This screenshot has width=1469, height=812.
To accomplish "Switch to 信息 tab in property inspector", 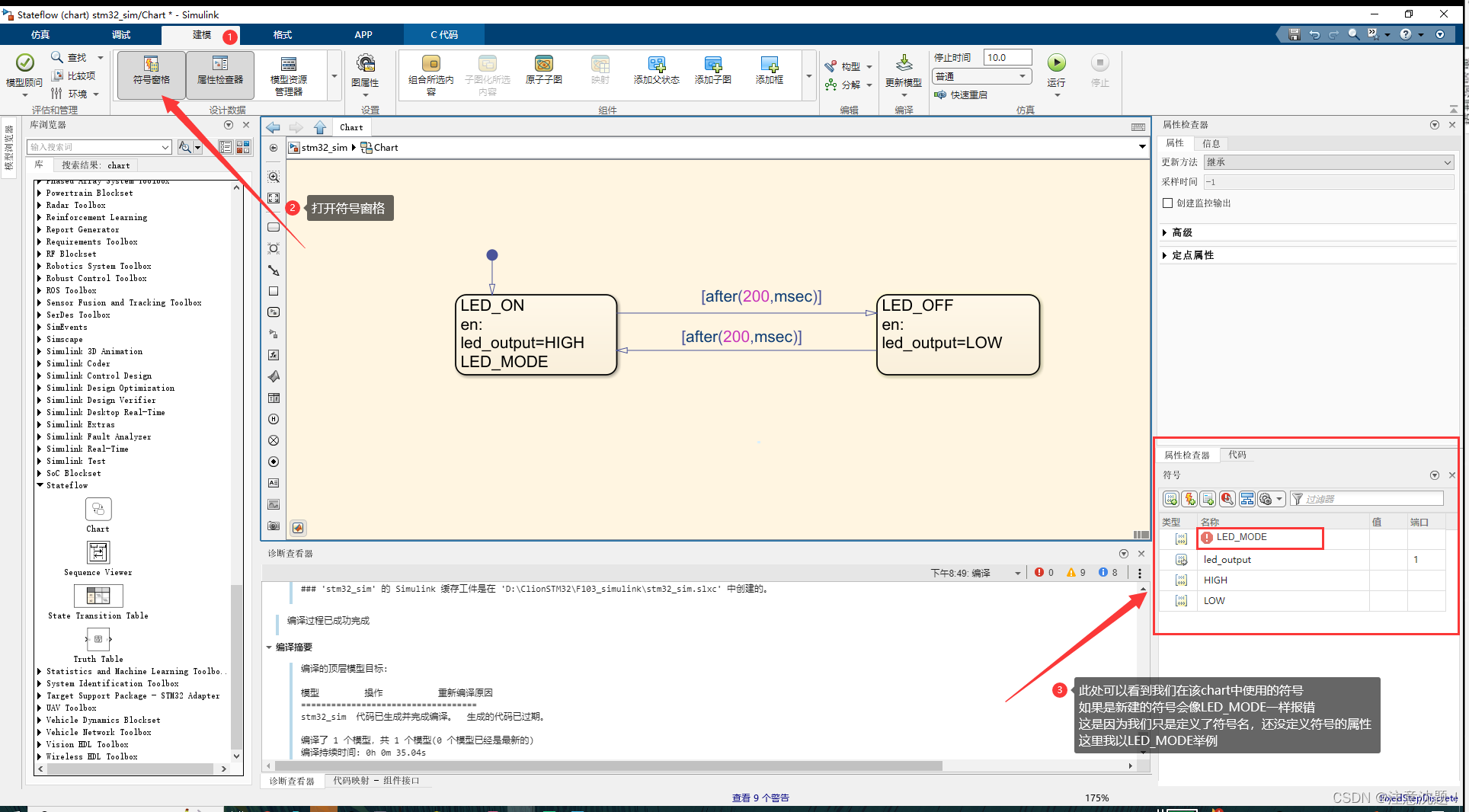I will coord(1211,143).
